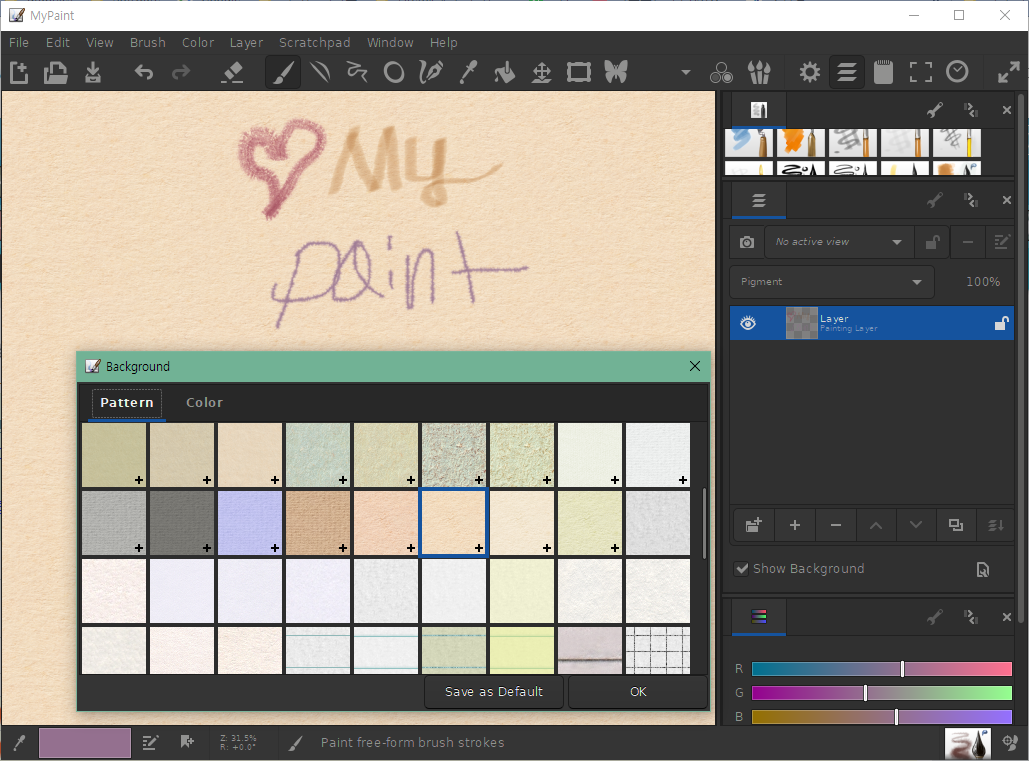Screen dimensions: 1029x761
Task: Select the freehand brush tool
Action: [x=283, y=72]
